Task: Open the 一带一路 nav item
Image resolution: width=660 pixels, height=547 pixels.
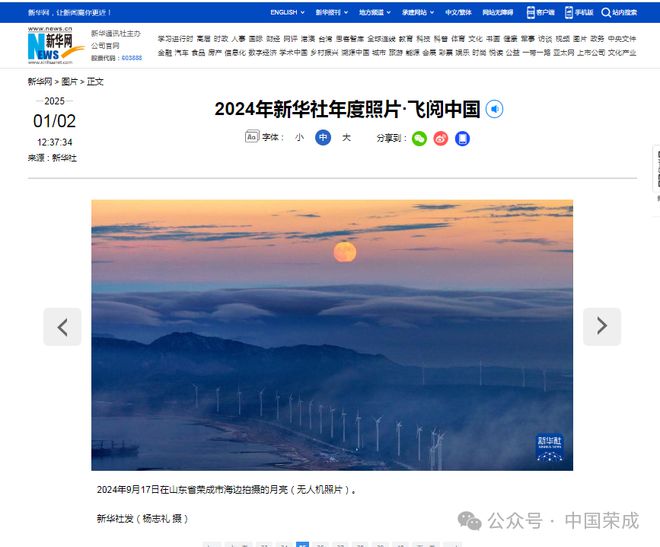Action: pos(536,53)
